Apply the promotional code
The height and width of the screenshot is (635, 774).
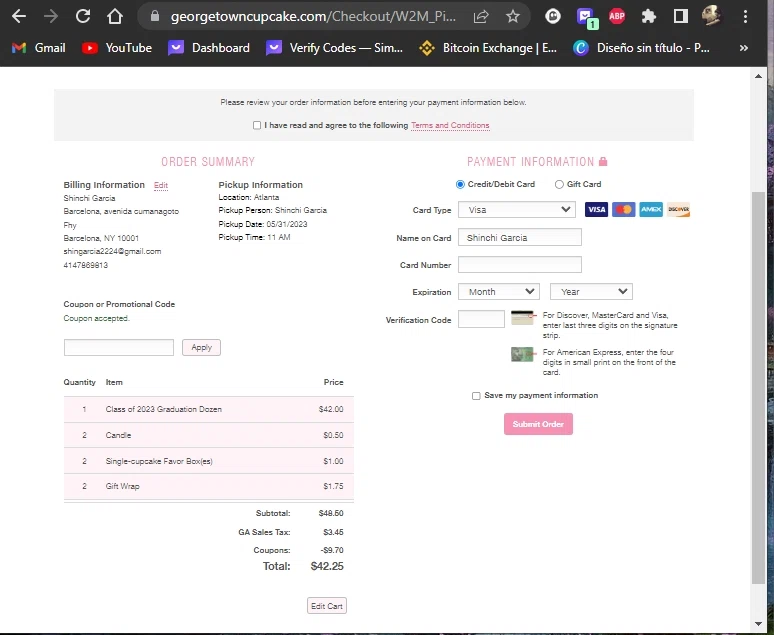click(201, 347)
